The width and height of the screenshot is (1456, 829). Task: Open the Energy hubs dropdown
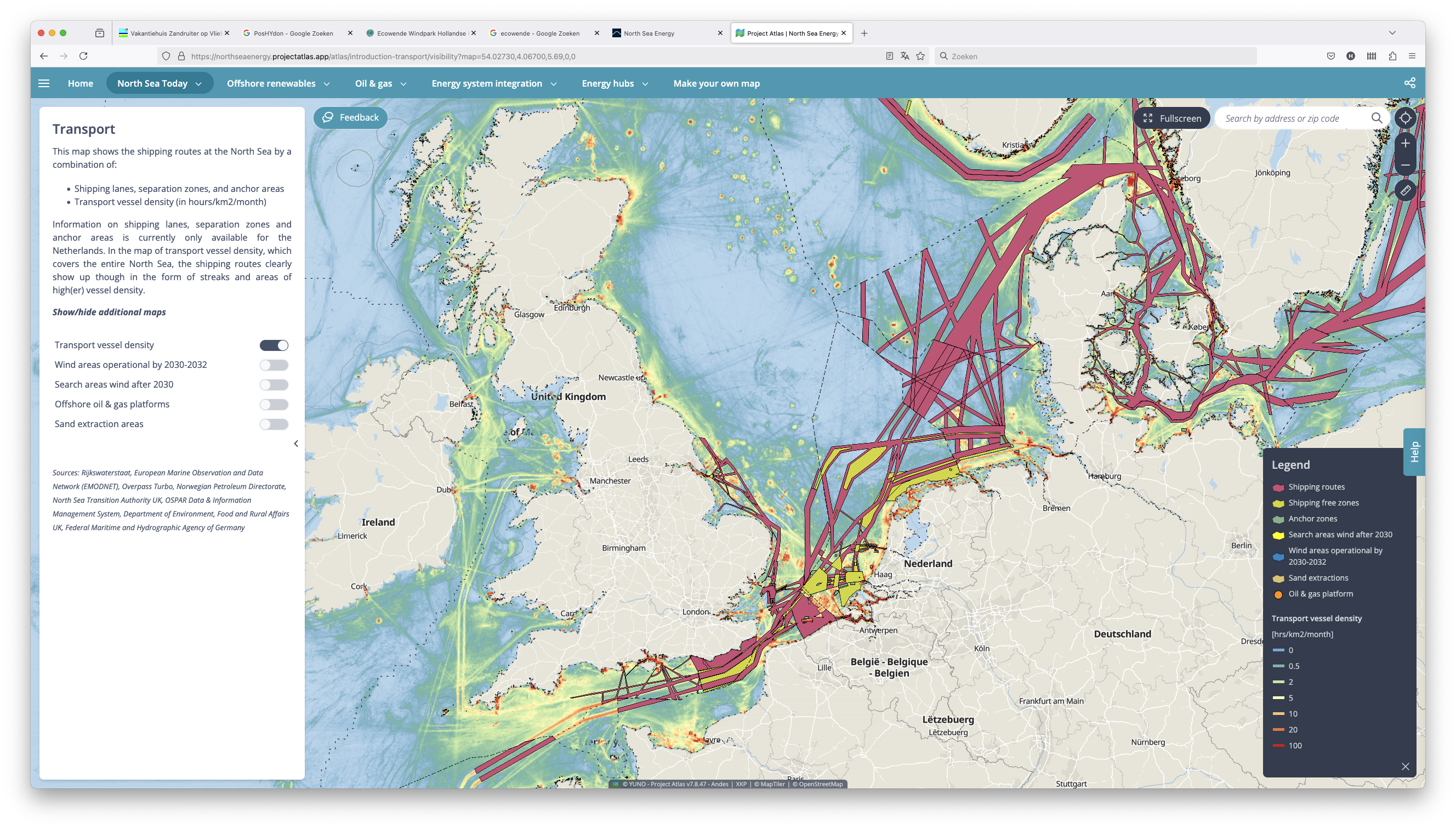click(615, 83)
